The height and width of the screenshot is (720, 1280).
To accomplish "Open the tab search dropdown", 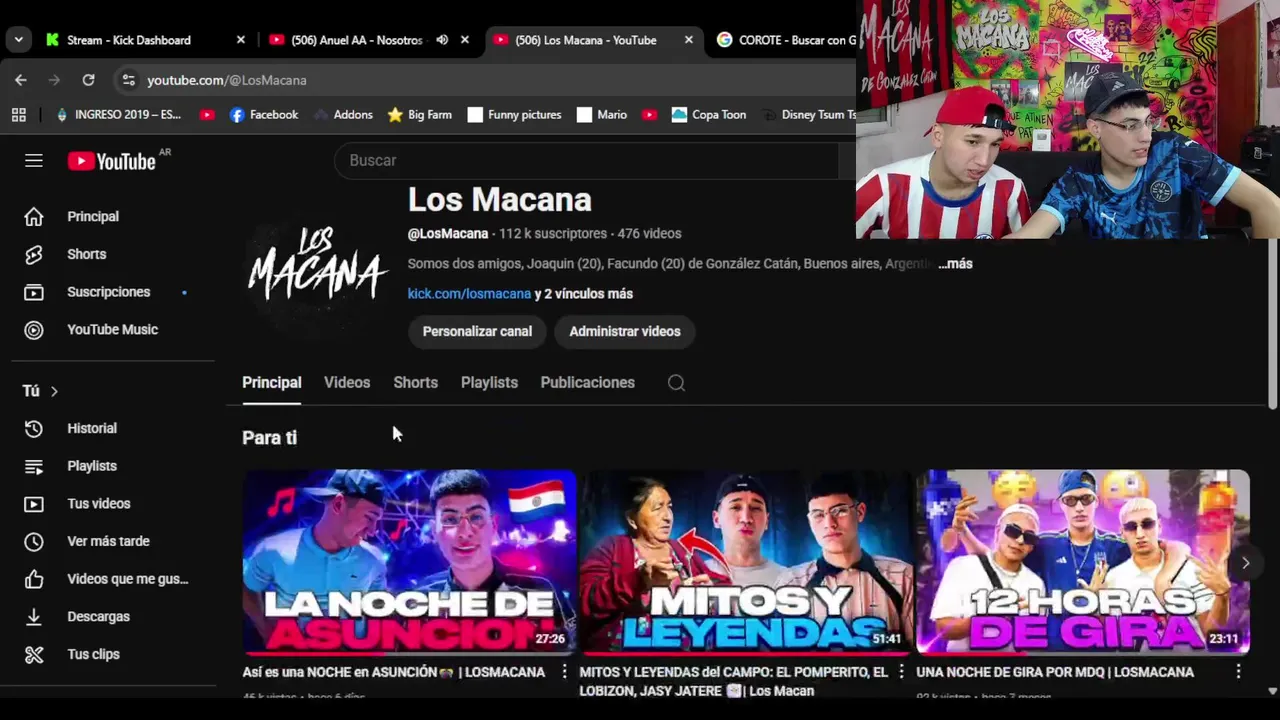I will (x=19, y=40).
